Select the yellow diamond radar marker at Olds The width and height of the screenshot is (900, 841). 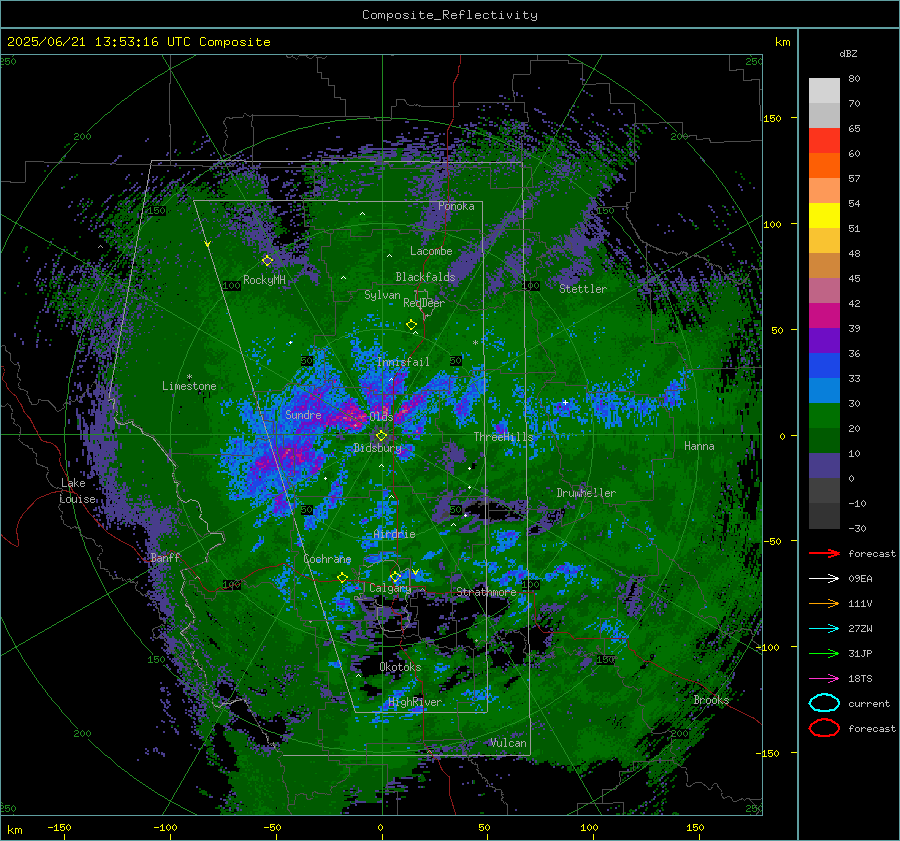click(381, 436)
